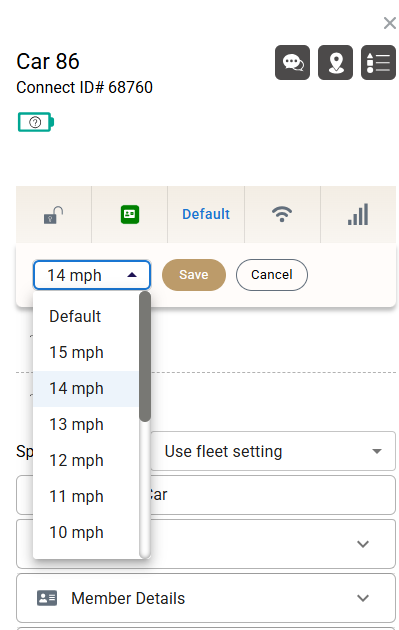Select the unlock padlock tab icon

point(53,215)
